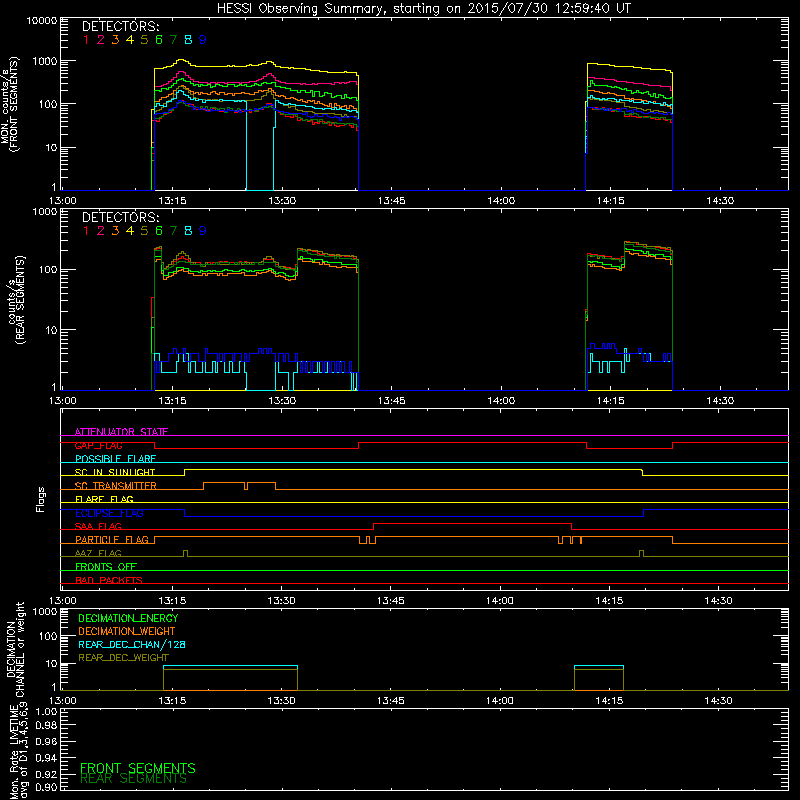This screenshot has width=800, height=800.
Task: Select yellow detector number 4 in front segments legend
Action: [x=130, y=40]
